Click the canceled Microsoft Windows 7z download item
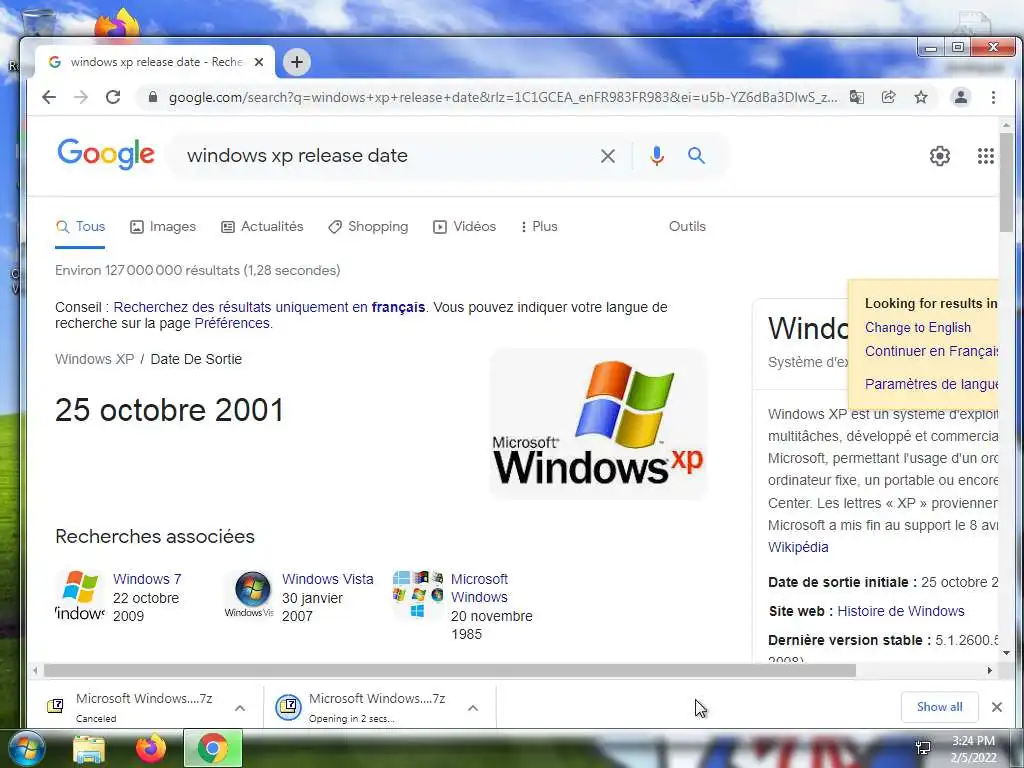1024x768 pixels. pyautogui.click(x=144, y=707)
